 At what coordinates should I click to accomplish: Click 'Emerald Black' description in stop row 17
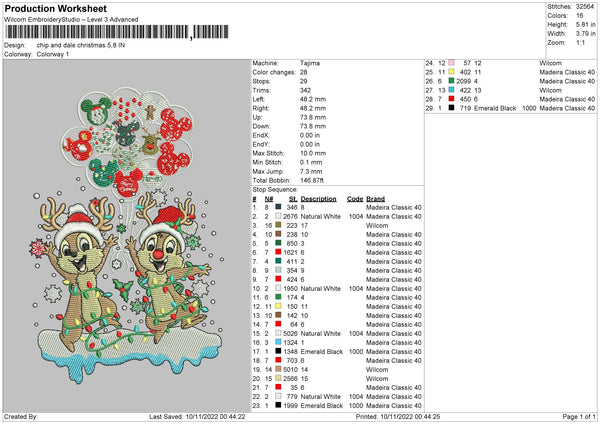321,351
